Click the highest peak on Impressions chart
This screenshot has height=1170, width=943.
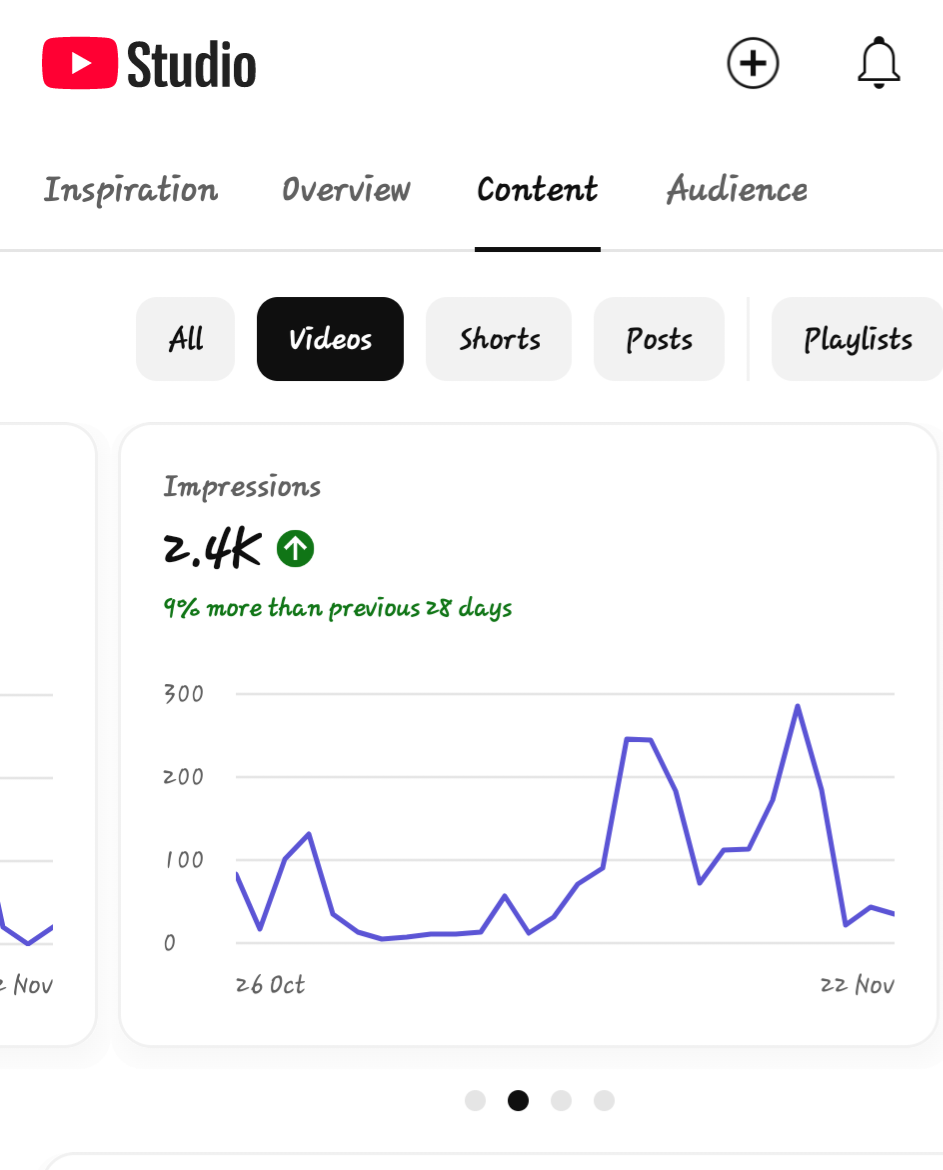pyautogui.click(x=797, y=706)
